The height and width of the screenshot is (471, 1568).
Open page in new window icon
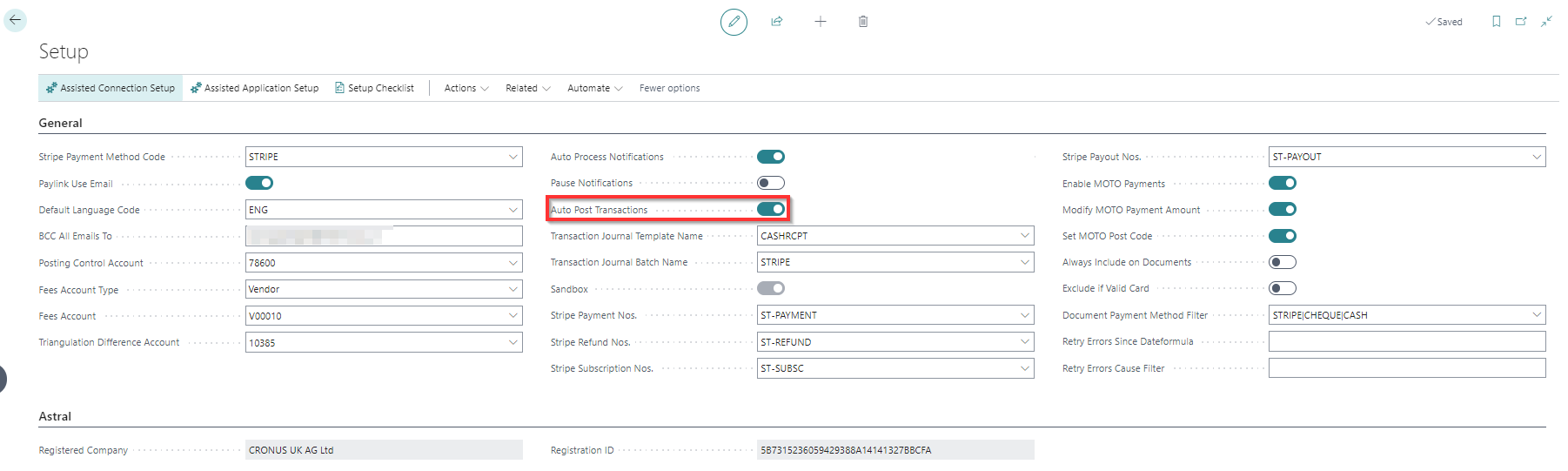tap(1521, 22)
